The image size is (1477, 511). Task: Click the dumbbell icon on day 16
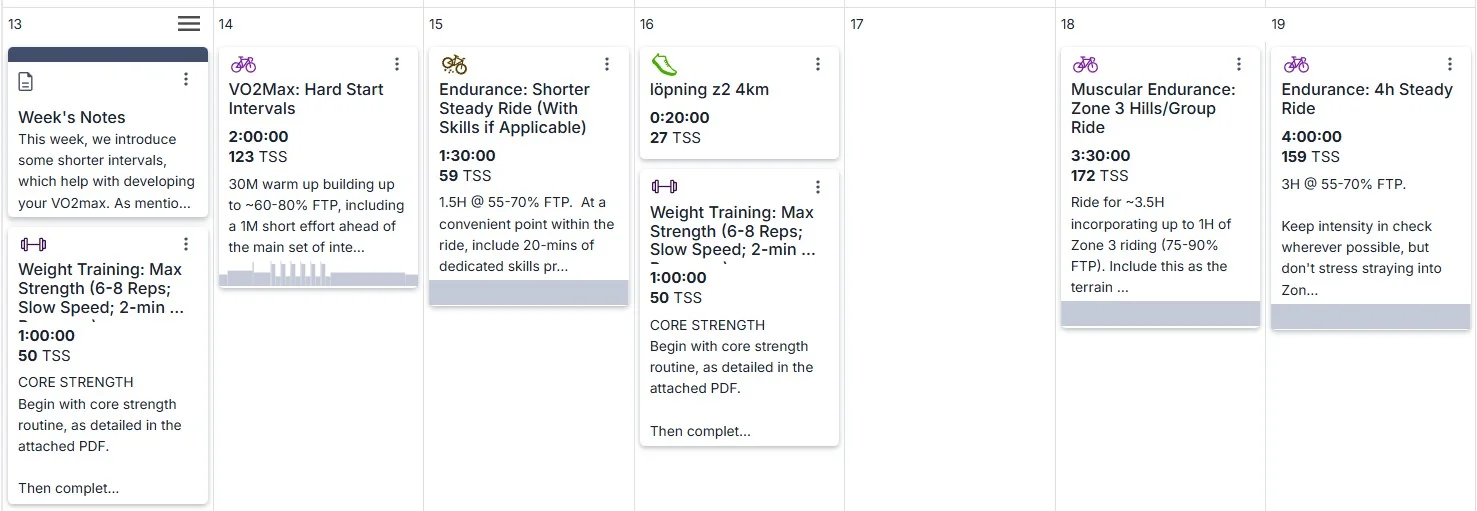[664, 187]
